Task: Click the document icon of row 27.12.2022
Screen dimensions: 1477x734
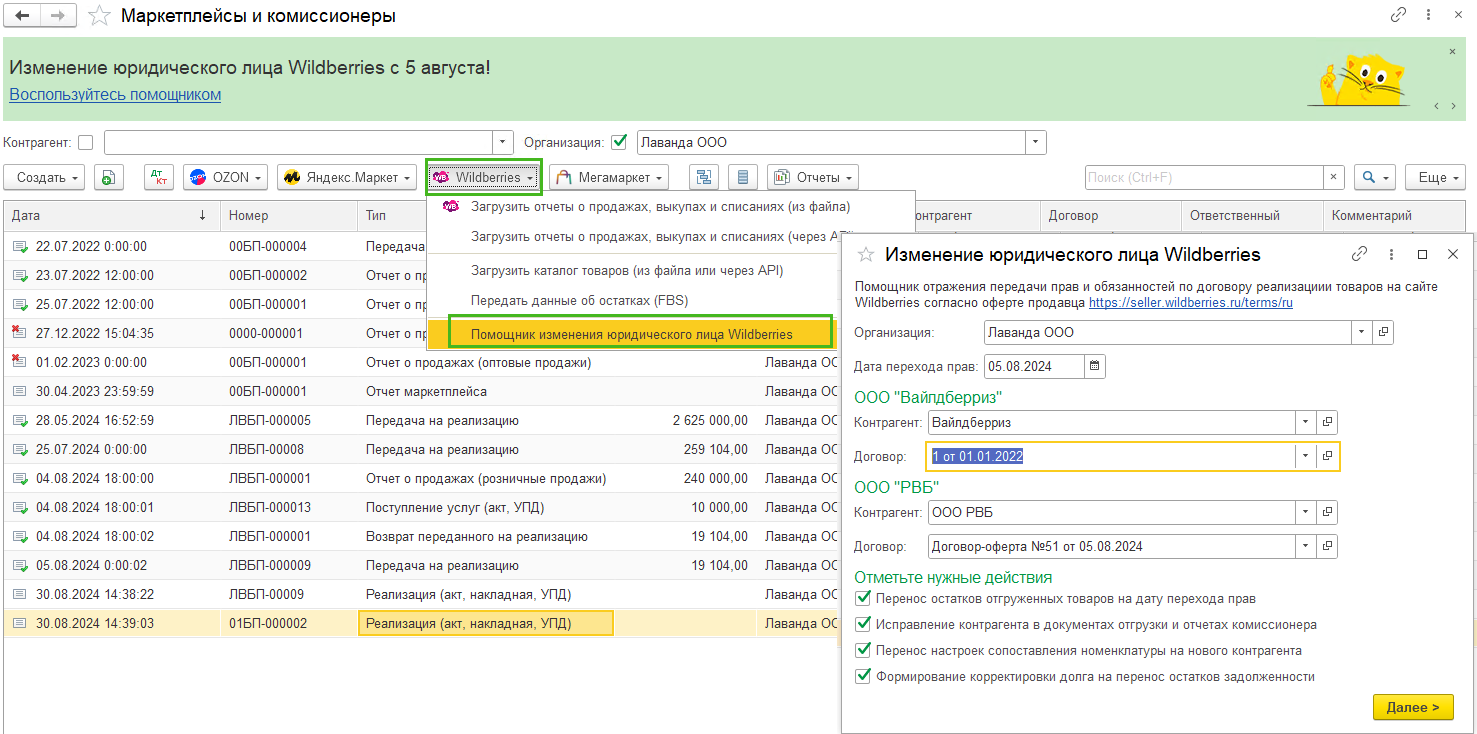Action: [19, 333]
